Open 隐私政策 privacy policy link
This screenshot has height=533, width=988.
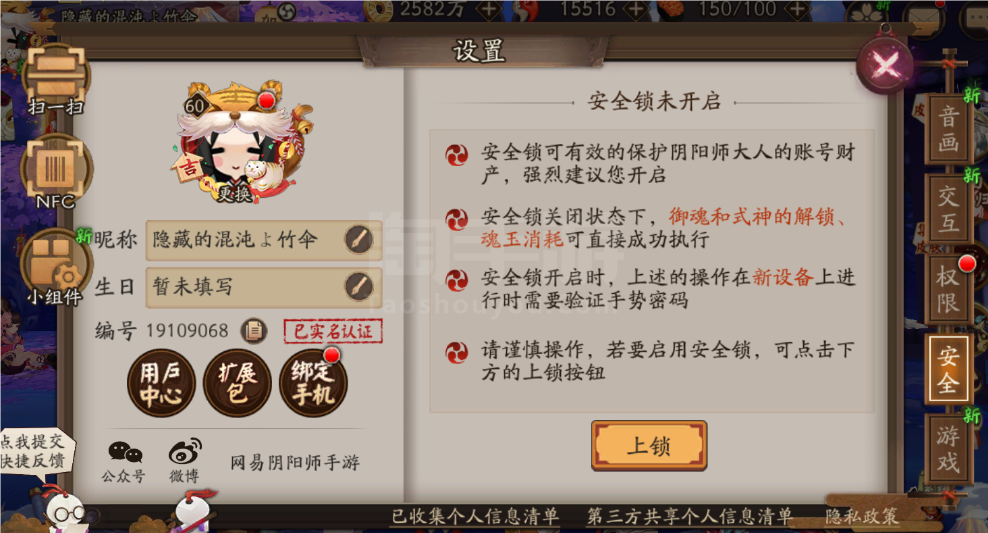point(862,517)
